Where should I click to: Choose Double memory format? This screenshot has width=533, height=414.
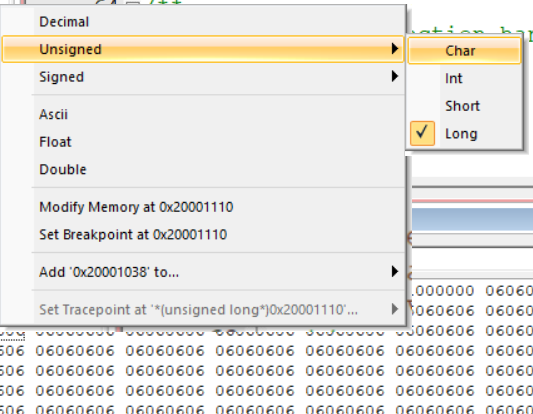click(203, 169)
